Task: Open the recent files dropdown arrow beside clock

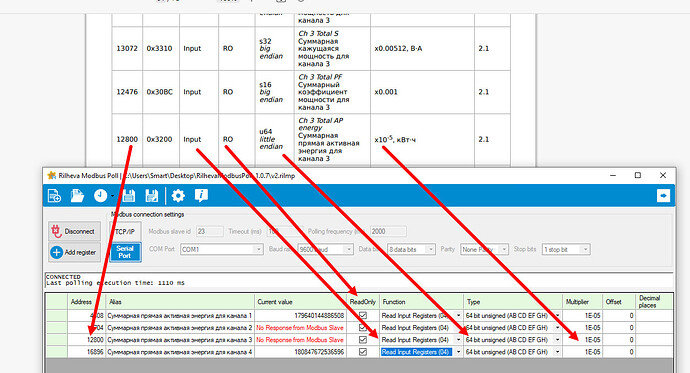Action: pyautogui.click(x=113, y=196)
